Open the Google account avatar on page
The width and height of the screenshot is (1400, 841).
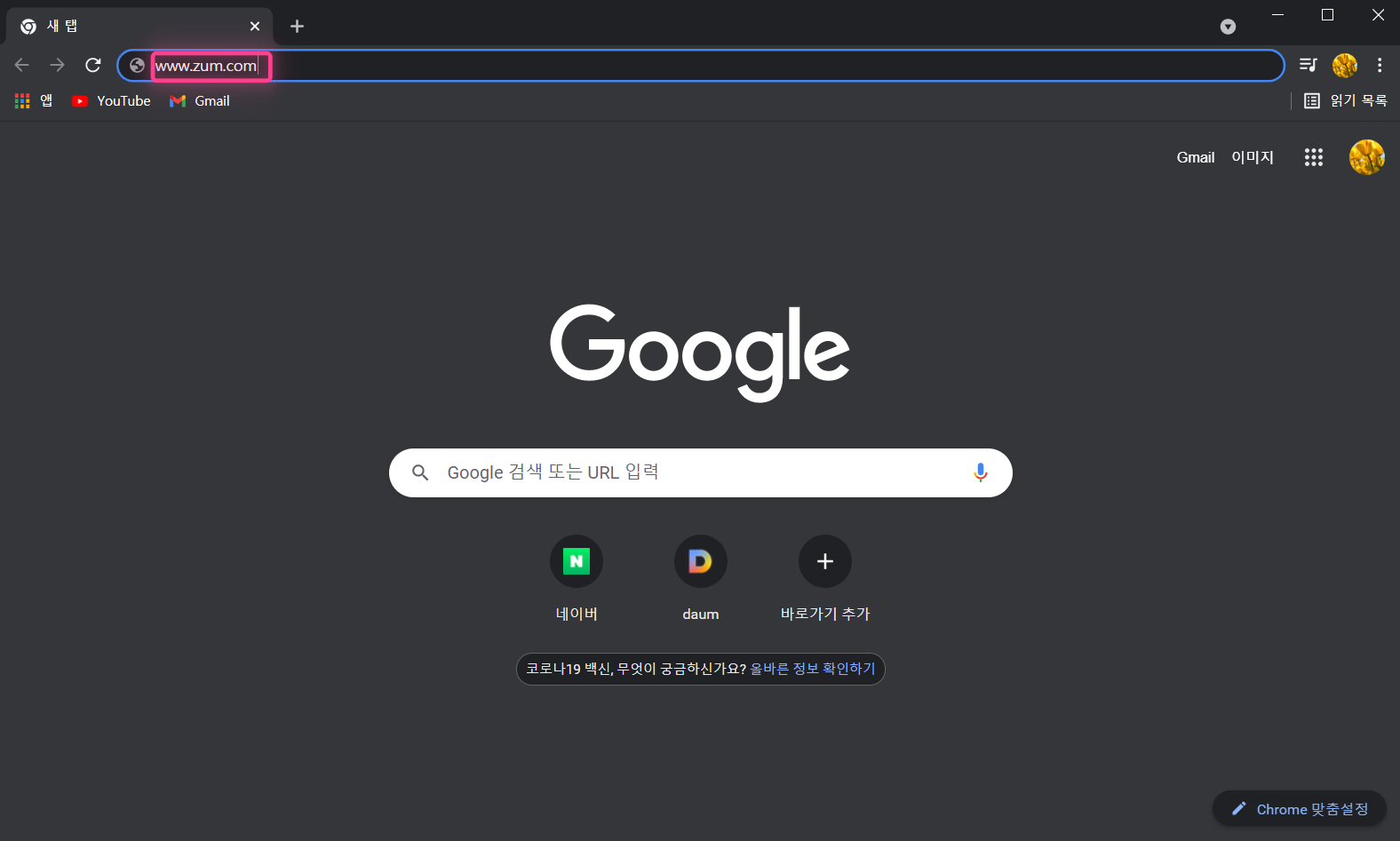pyautogui.click(x=1367, y=157)
